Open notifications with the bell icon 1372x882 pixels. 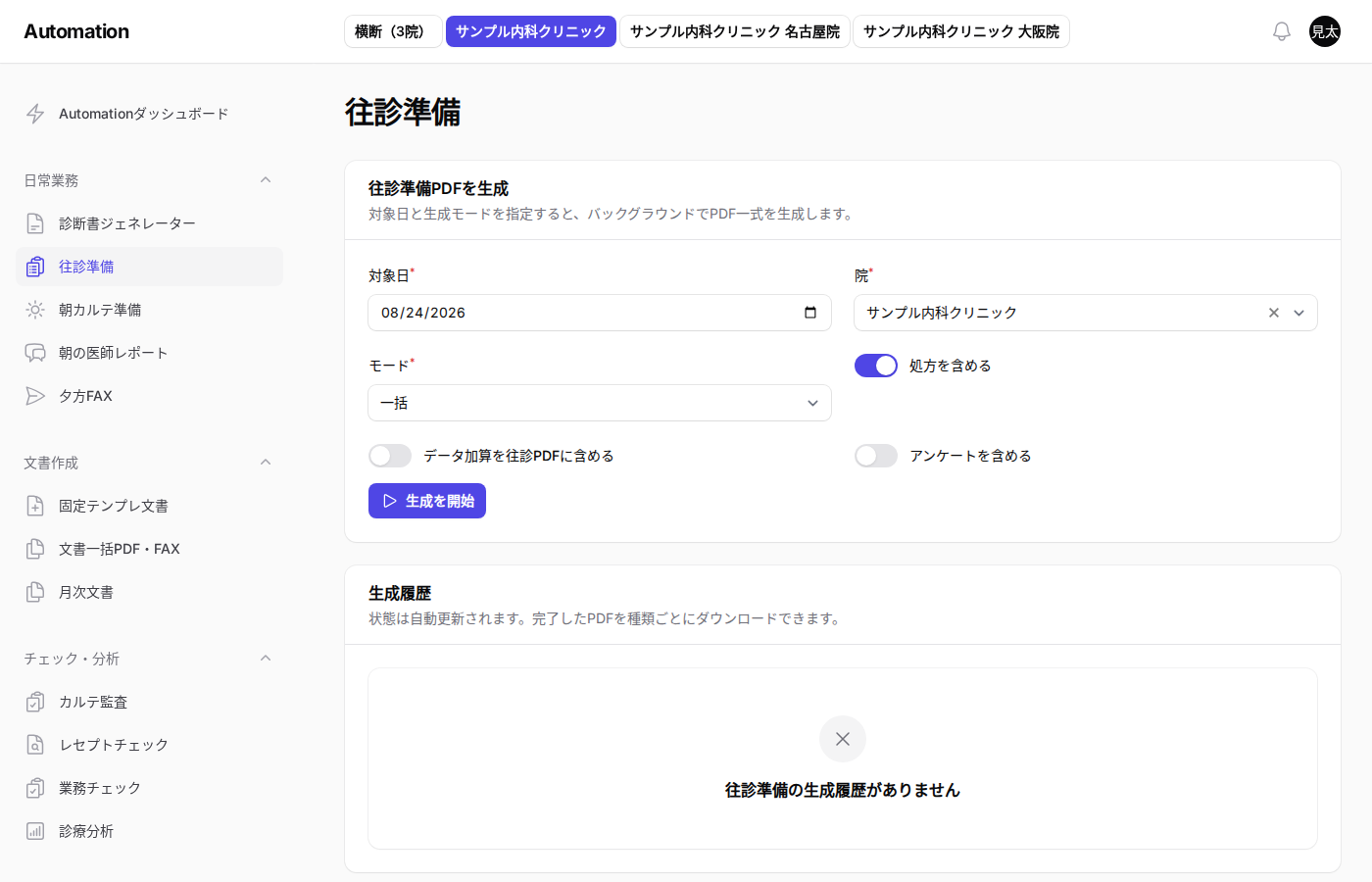pyautogui.click(x=1282, y=31)
